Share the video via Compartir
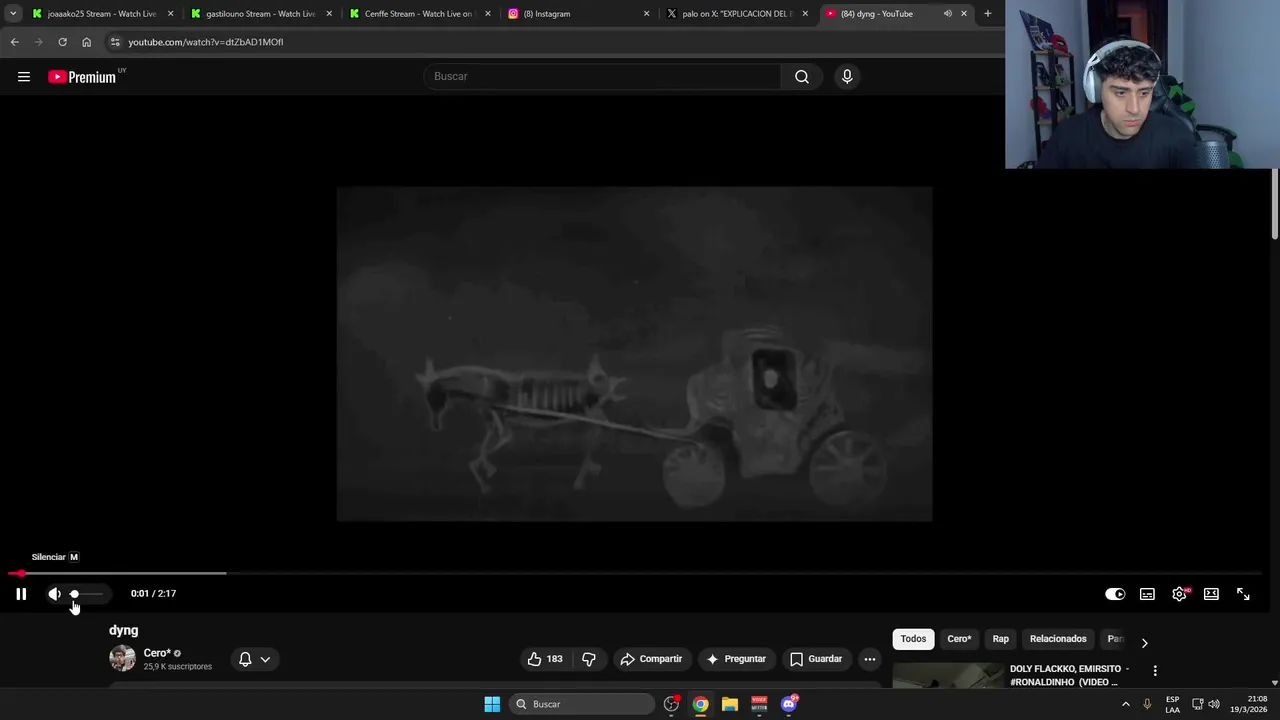 click(x=651, y=659)
